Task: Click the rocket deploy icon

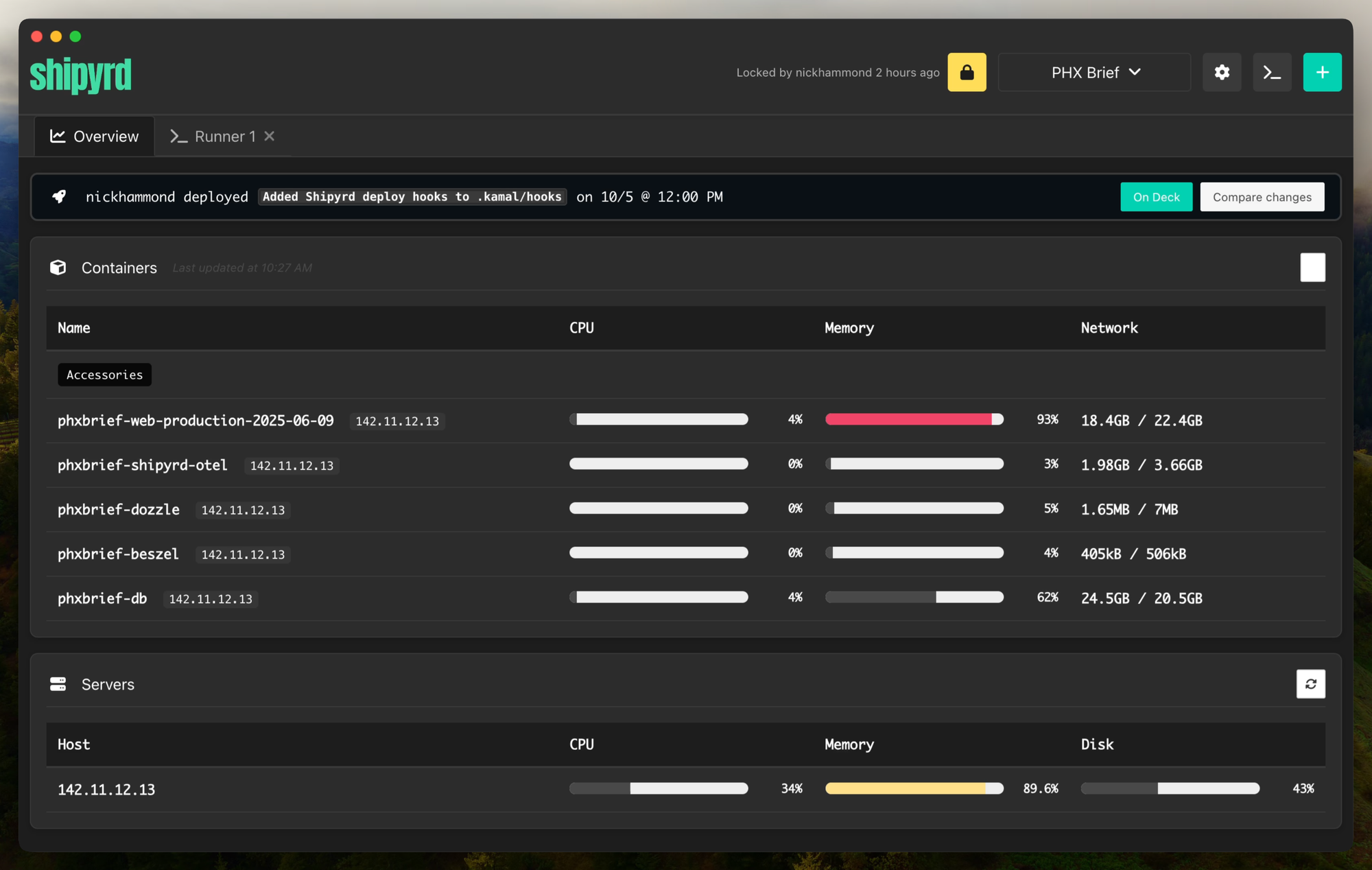Action: [60, 197]
